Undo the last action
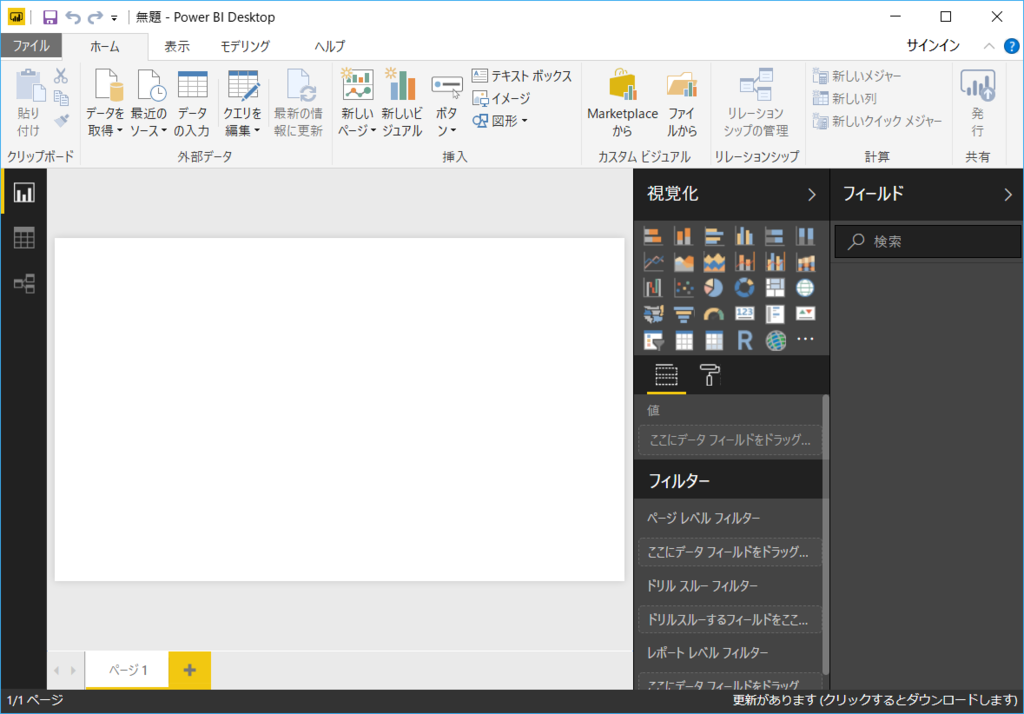The width and height of the screenshot is (1024, 714). click(72, 17)
